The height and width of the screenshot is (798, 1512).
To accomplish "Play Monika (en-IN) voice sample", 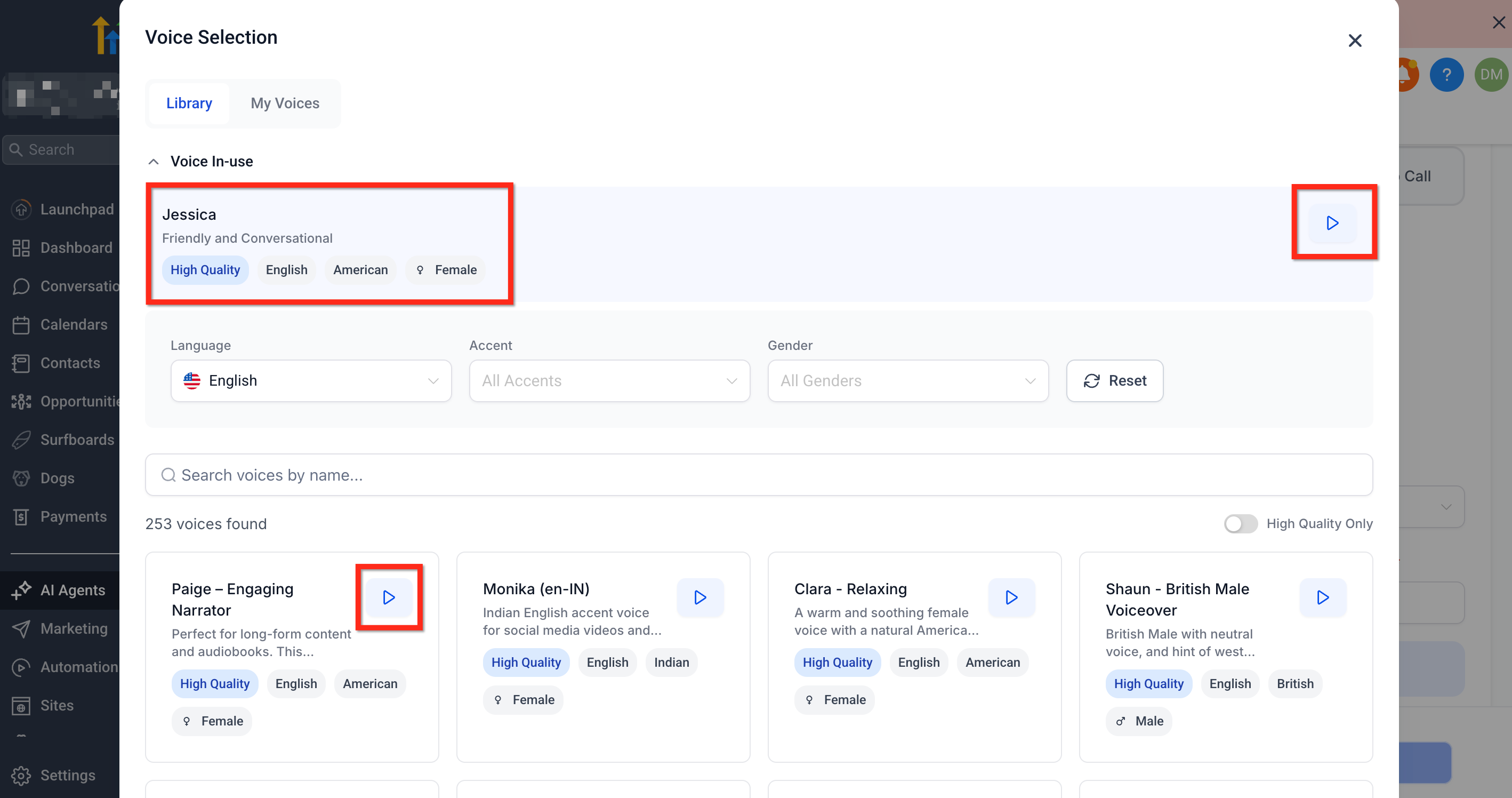I will pyautogui.click(x=699, y=597).
